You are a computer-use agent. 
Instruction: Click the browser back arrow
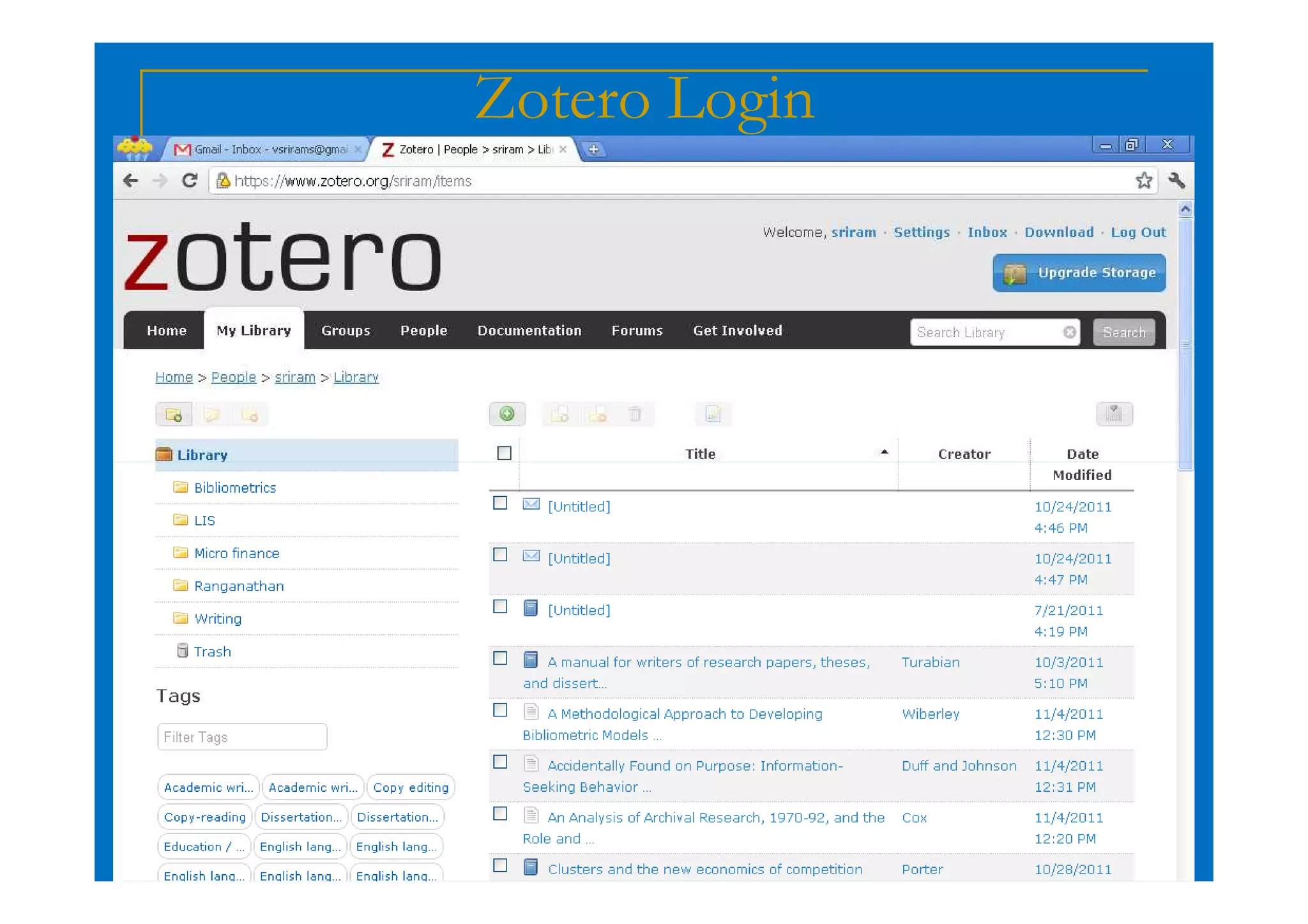coord(130,181)
